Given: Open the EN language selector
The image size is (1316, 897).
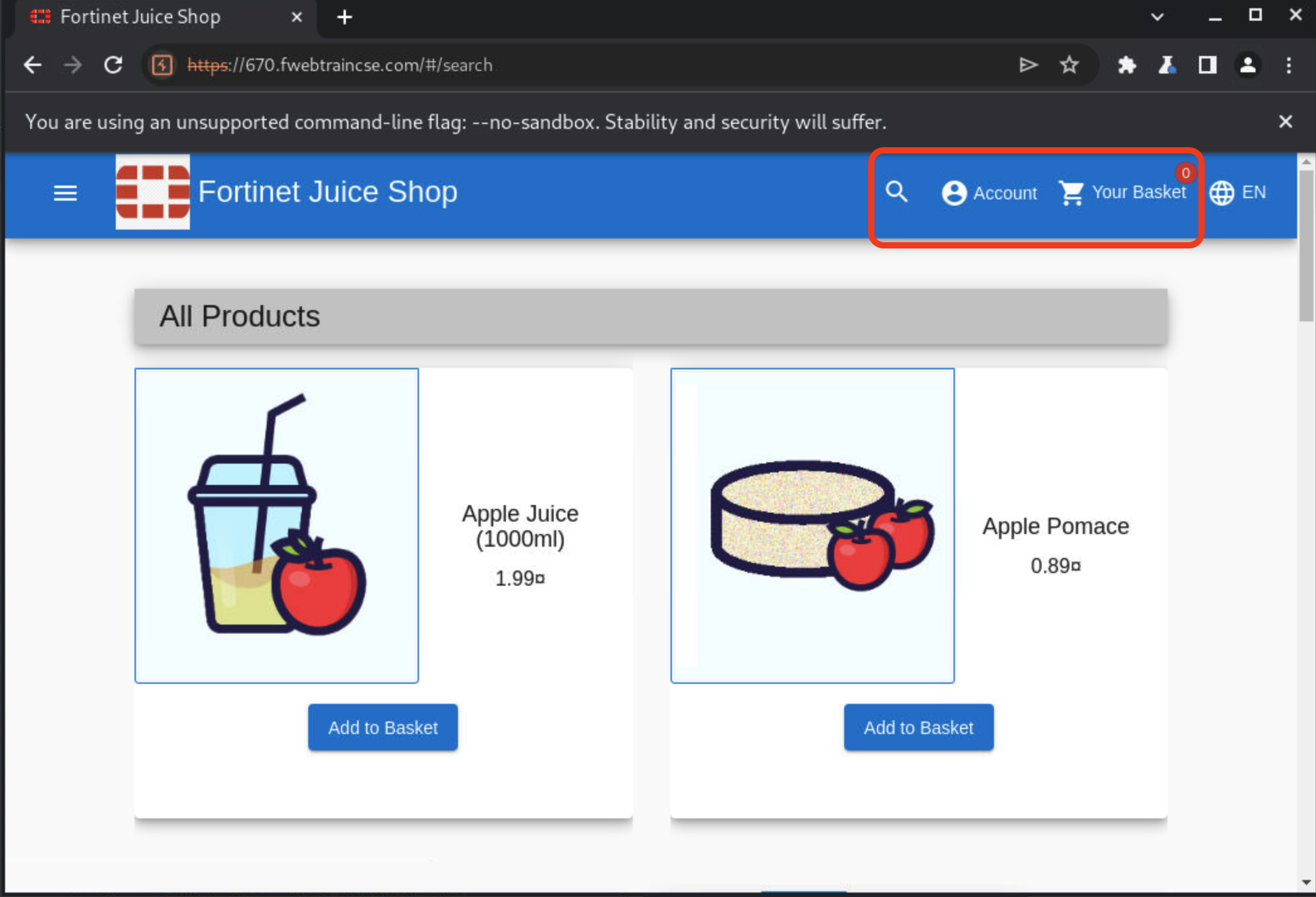Looking at the screenshot, I should click(1238, 192).
